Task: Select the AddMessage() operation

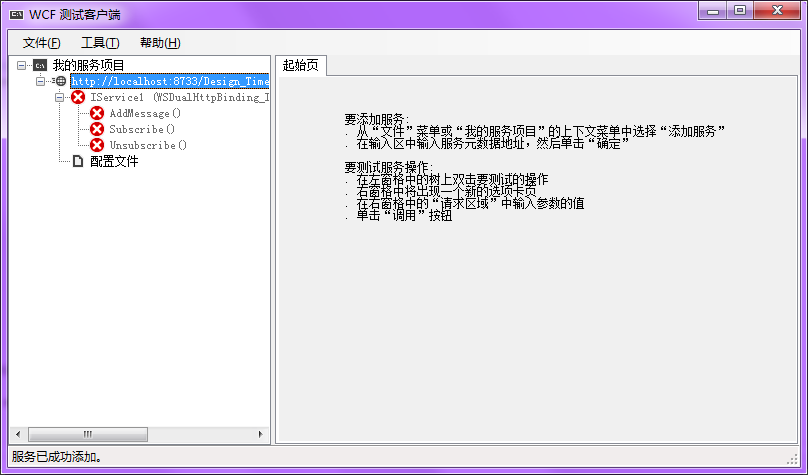Action: coord(145,113)
